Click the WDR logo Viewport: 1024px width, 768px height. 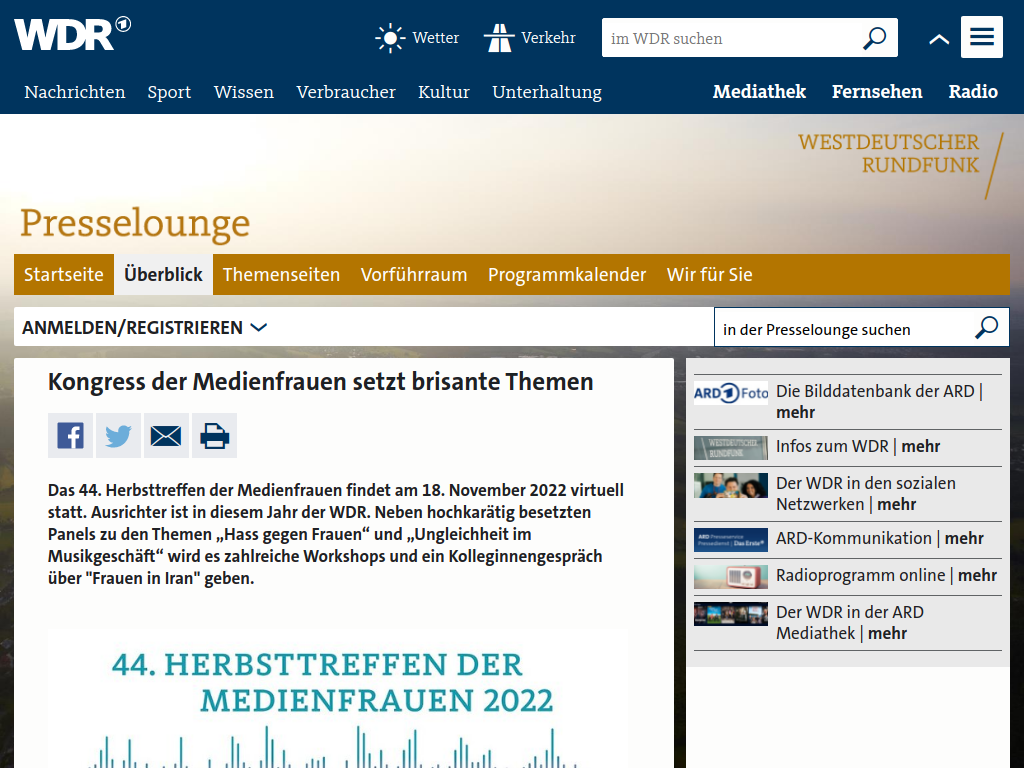coord(72,34)
